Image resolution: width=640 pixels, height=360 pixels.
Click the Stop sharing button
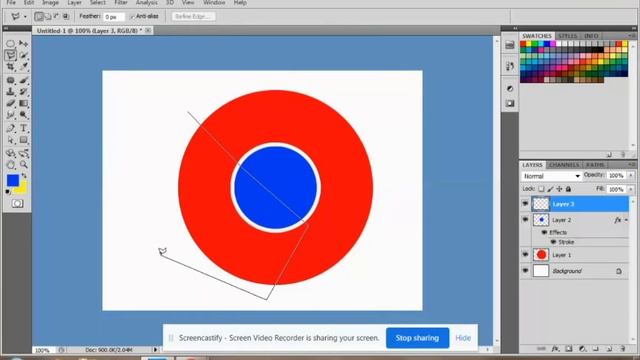point(417,338)
